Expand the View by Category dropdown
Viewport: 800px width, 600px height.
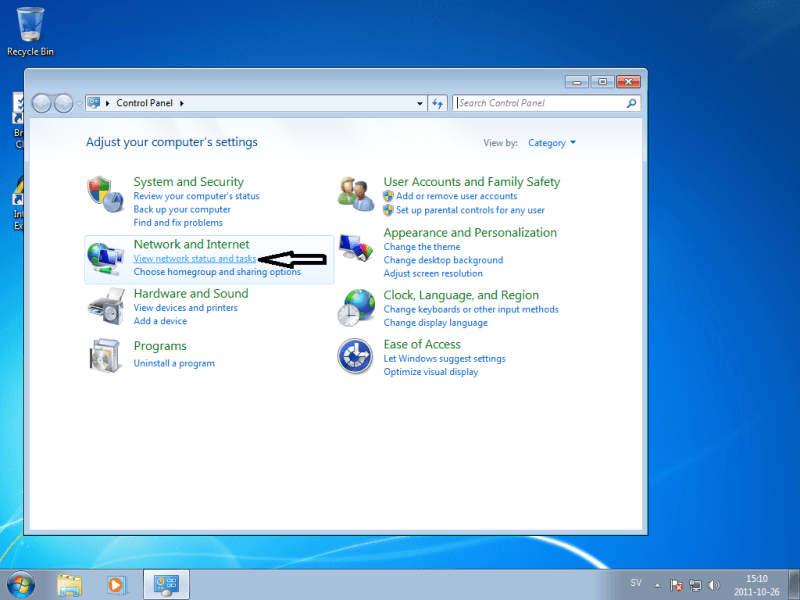[552, 143]
